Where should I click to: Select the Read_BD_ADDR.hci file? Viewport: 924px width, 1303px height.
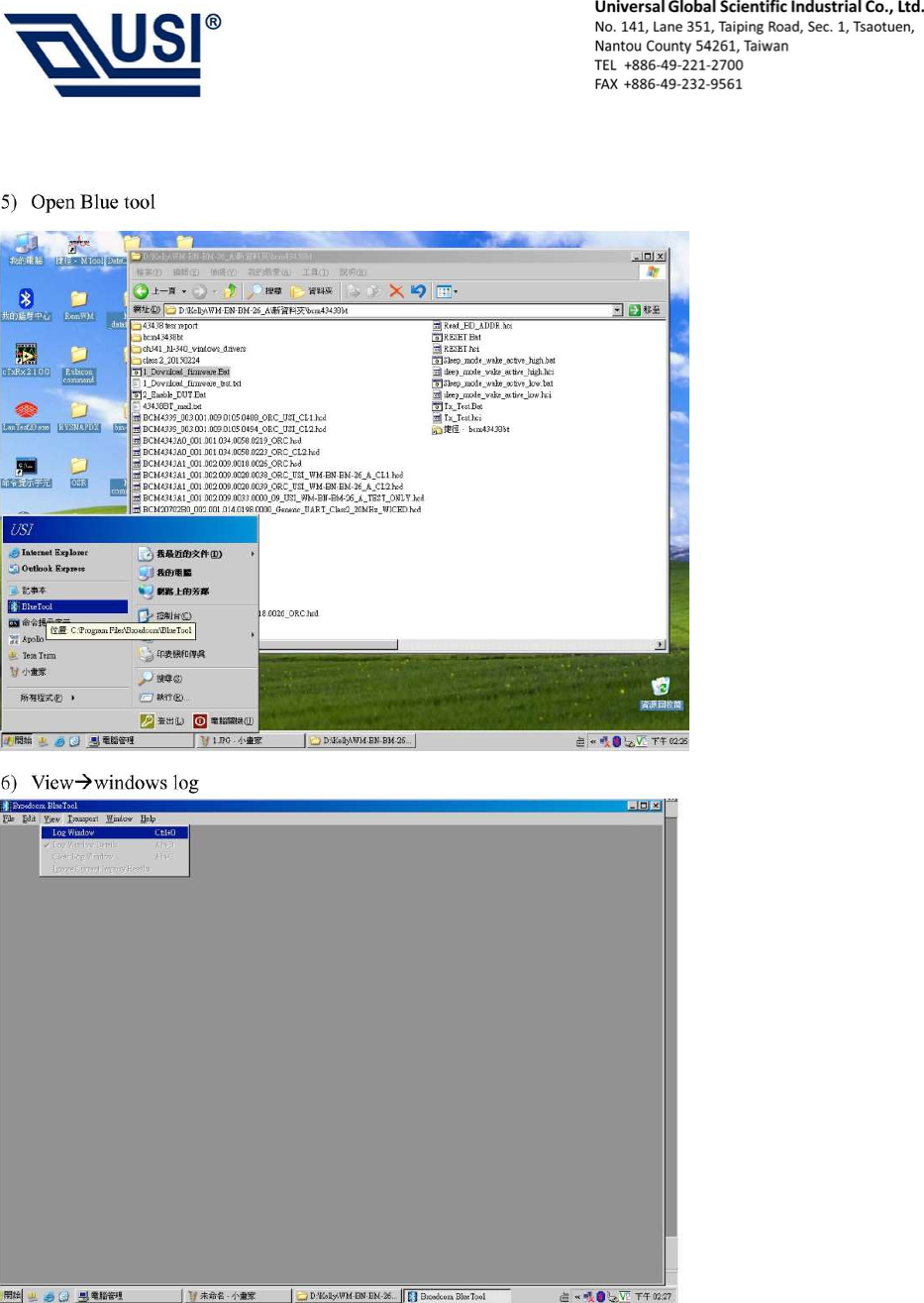coord(472,325)
